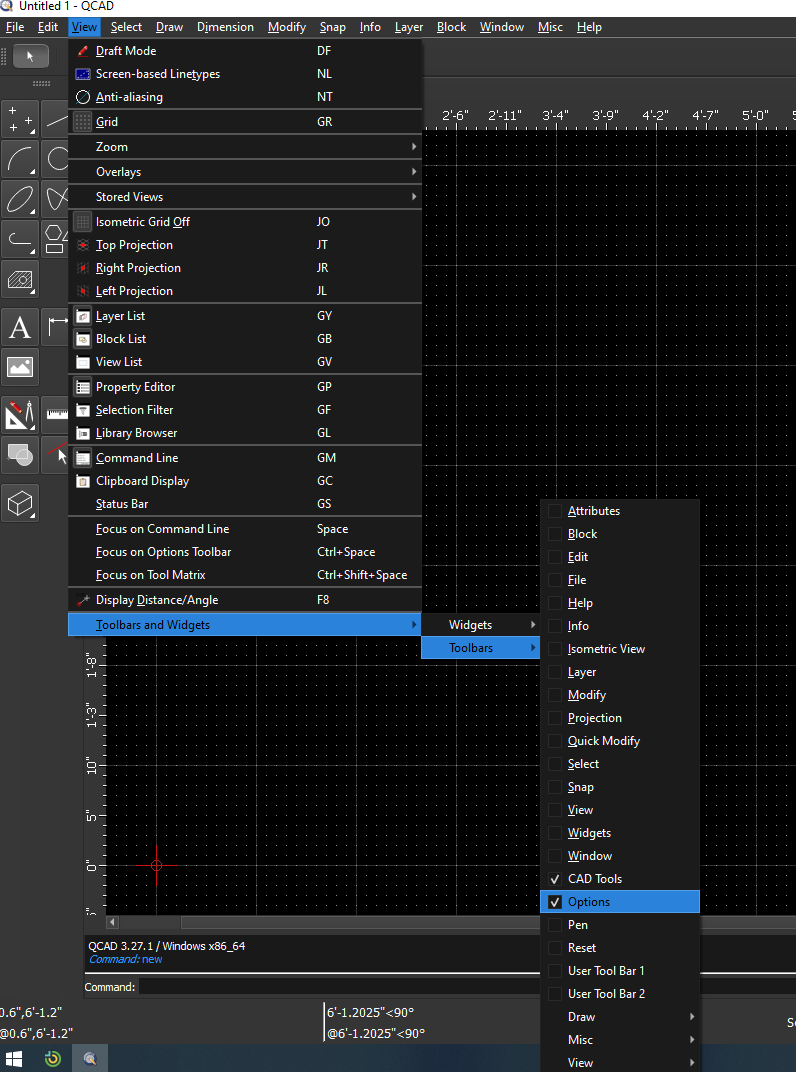Click the Windows Start button

(15, 1058)
